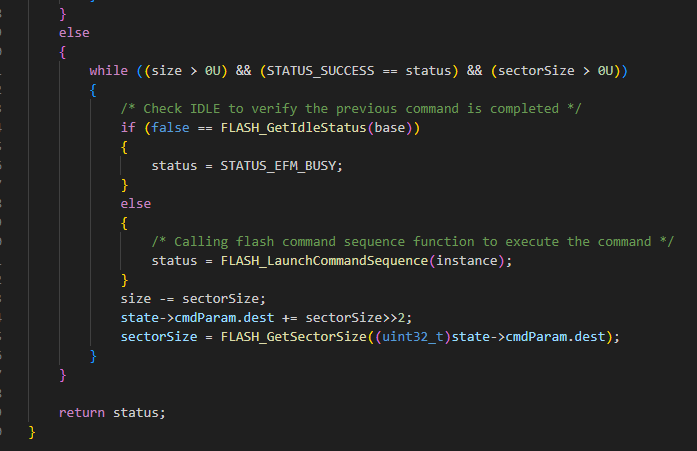Screen dimensions: 697x451
Task: Click the 'while' keyword
Action: [x=108, y=71]
